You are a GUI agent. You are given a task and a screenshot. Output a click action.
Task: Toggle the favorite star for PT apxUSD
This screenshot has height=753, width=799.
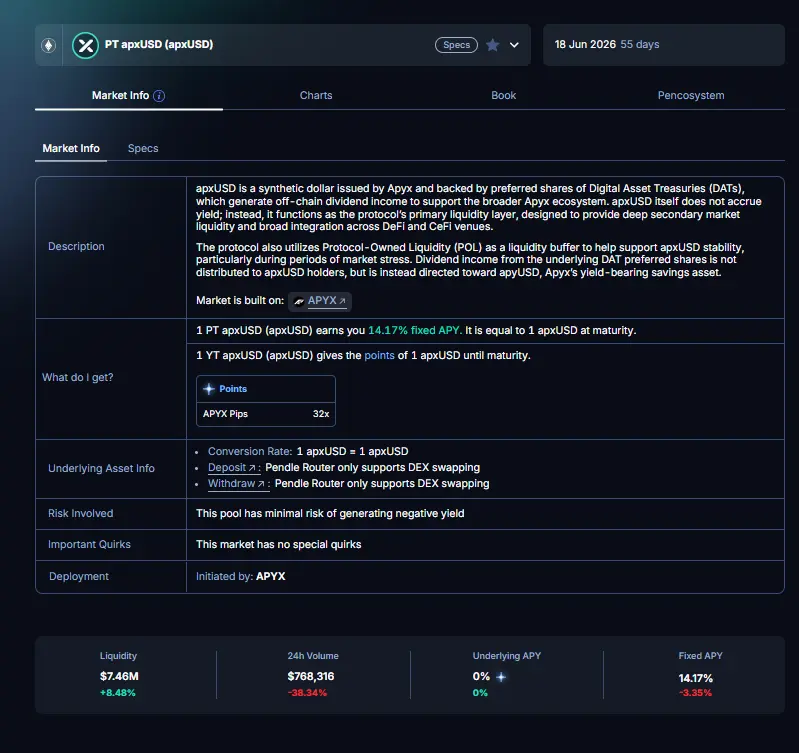492,45
